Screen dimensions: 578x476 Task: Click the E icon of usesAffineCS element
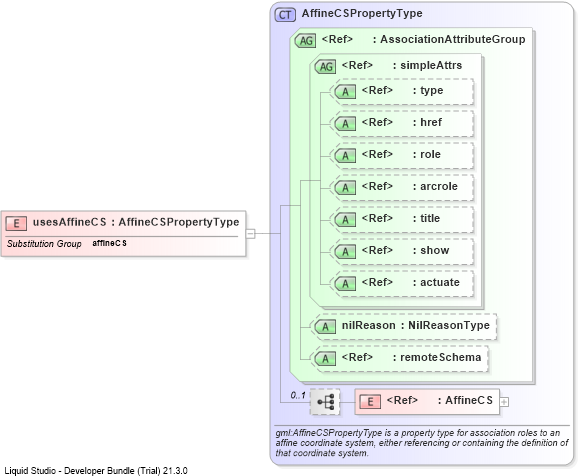(16, 223)
